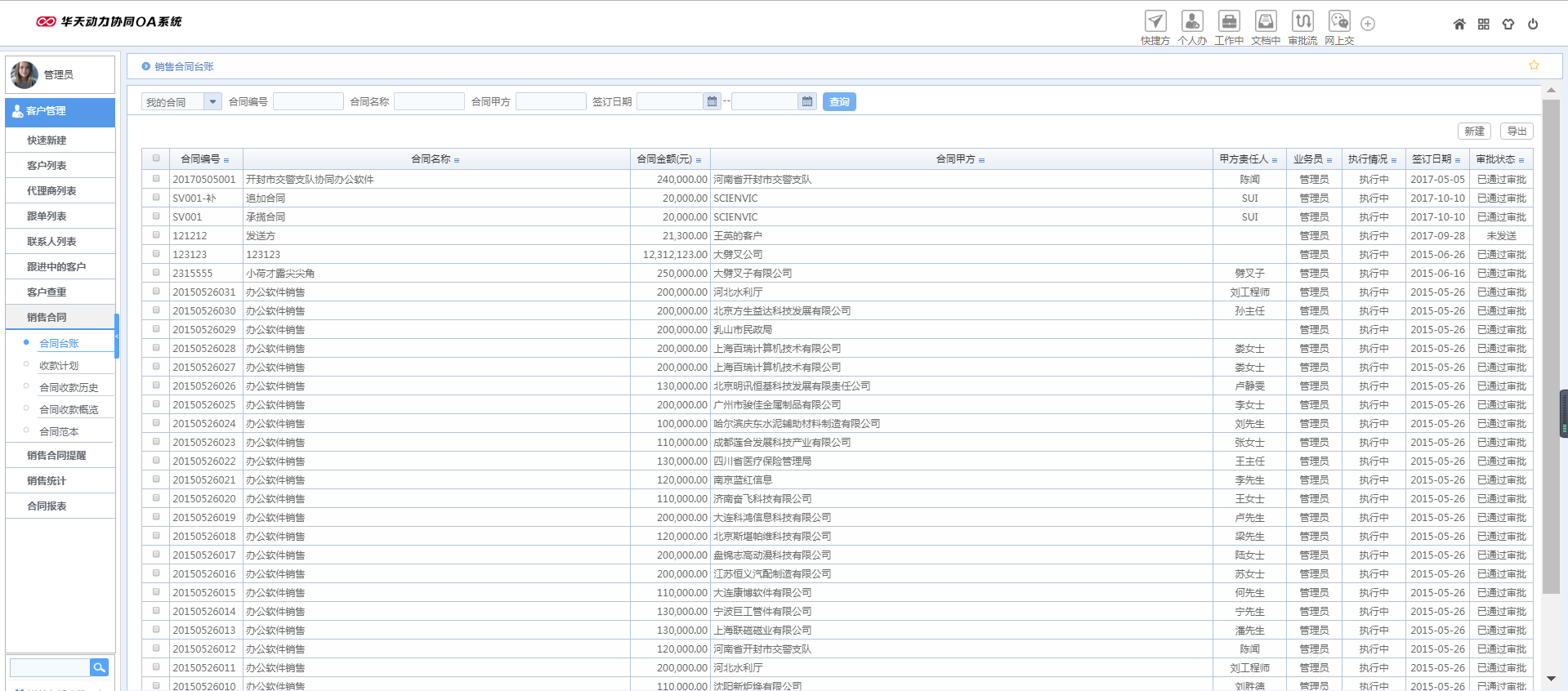This screenshot has width=1568, height=691.
Task: Open the 审批流 approval flow shortcut icon
Action: [1302, 21]
